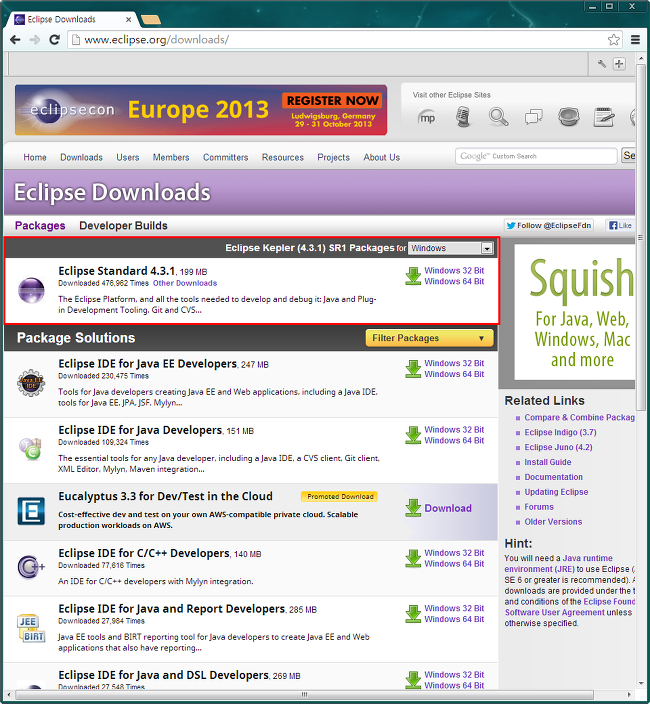This screenshot has height=704, width=650.
Task: Open the Users menu item
Action: (x=127, y=157)
